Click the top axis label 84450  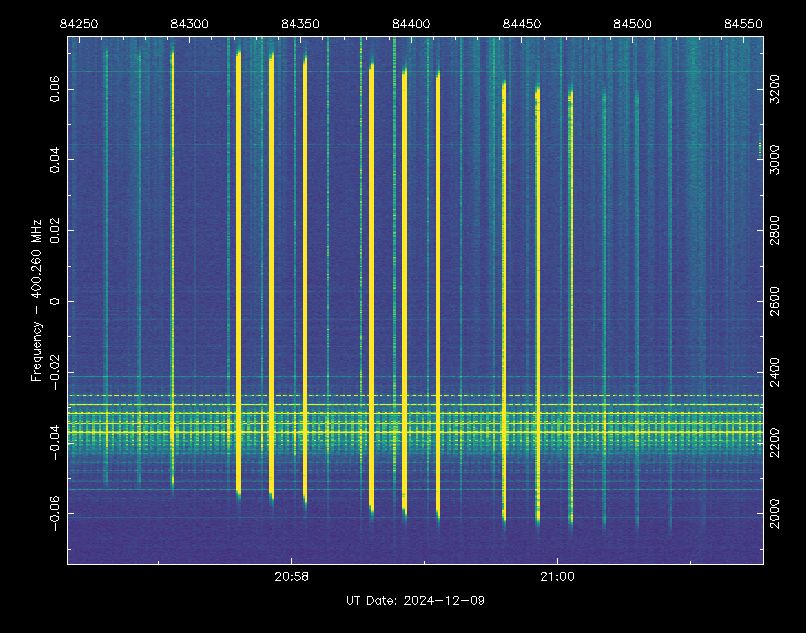click(522, 24)
